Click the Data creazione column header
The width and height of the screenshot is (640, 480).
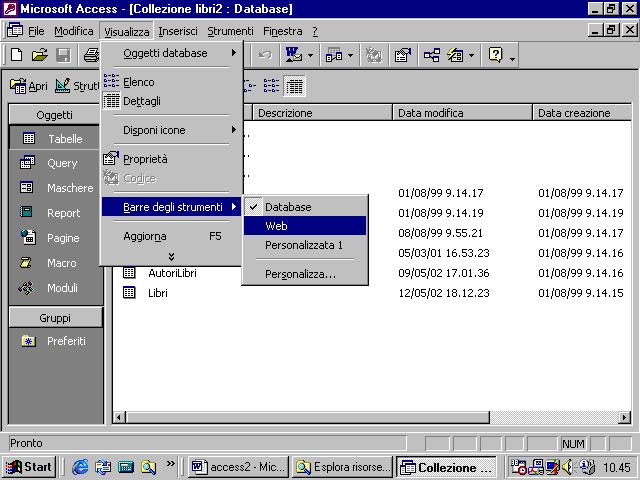(582, 113)
